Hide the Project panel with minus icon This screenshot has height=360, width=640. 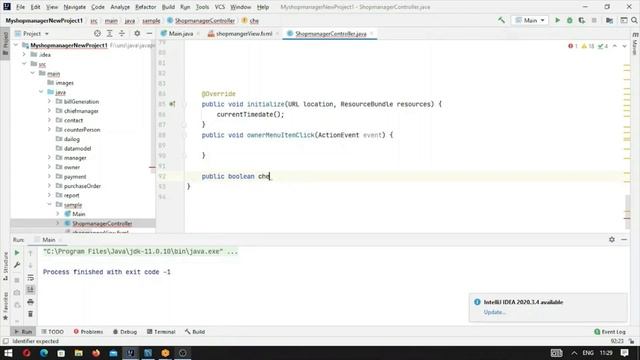click(x=149, y=33)
